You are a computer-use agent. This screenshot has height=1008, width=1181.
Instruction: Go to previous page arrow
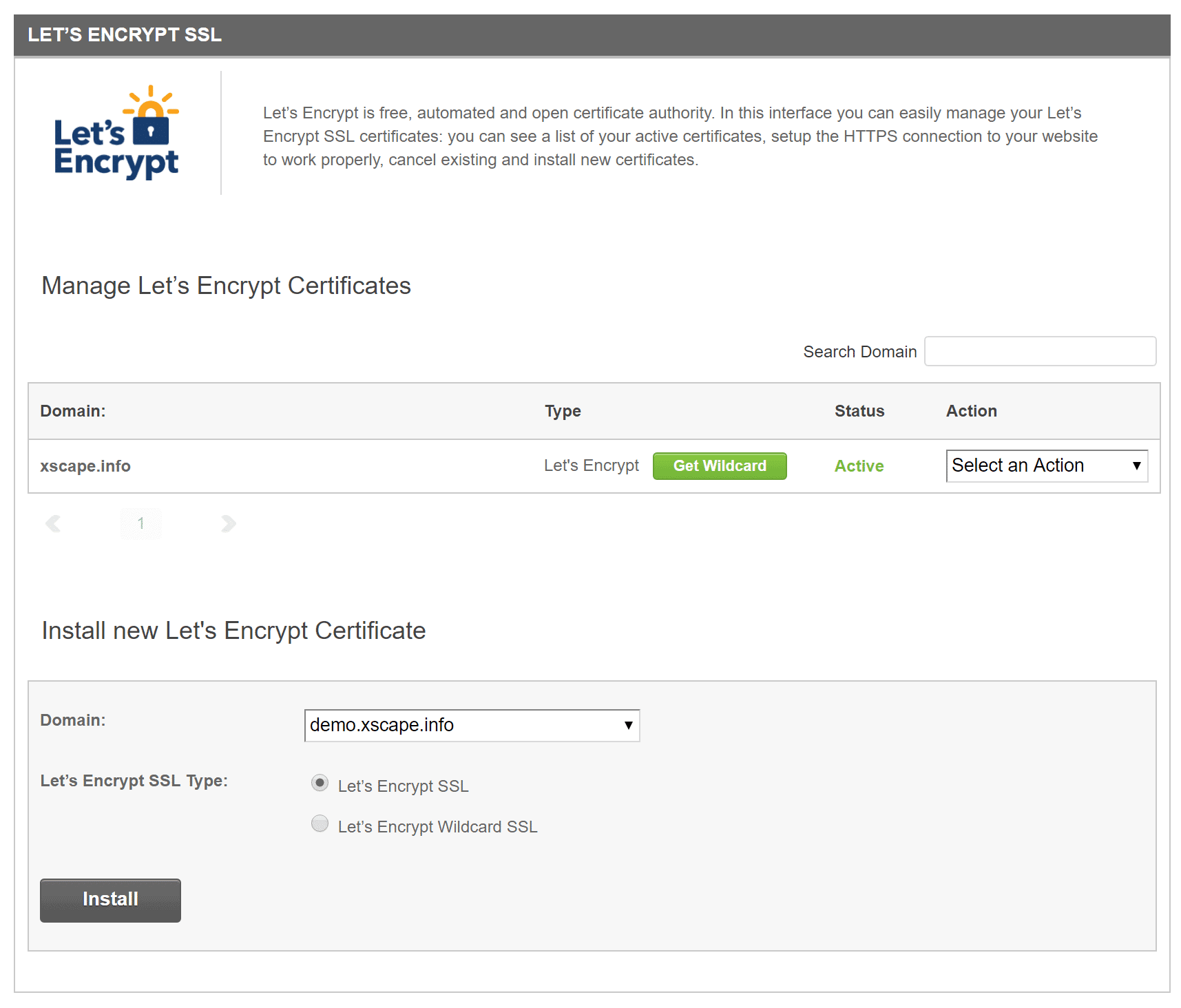tap(53, 524)
